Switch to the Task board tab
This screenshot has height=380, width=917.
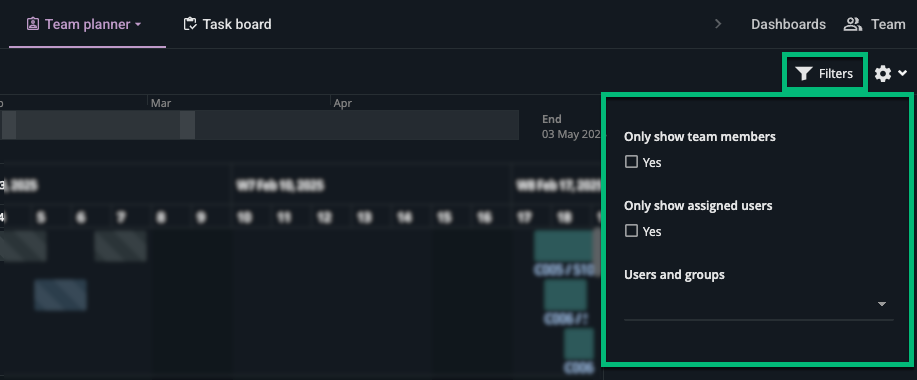click(x=227, y=25)
